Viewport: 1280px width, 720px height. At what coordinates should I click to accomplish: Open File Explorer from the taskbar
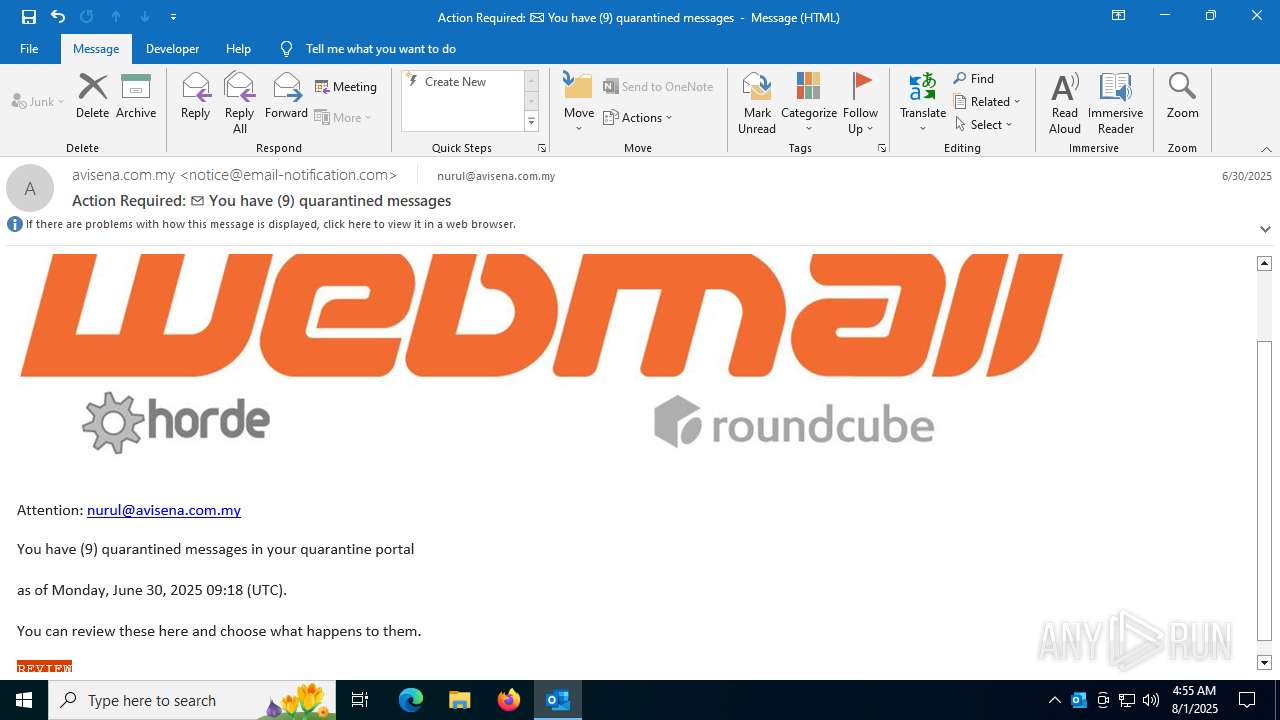(x=459, y=700)
